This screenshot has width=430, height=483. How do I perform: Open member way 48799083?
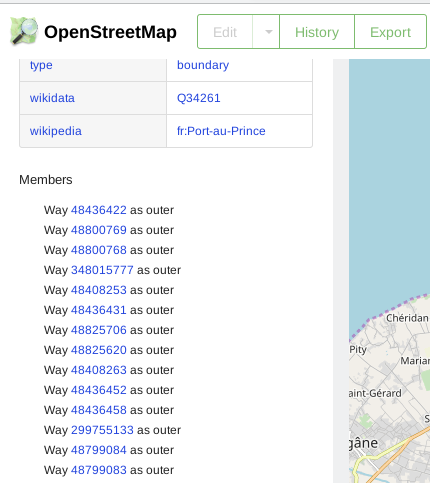[x=99, y=470]
